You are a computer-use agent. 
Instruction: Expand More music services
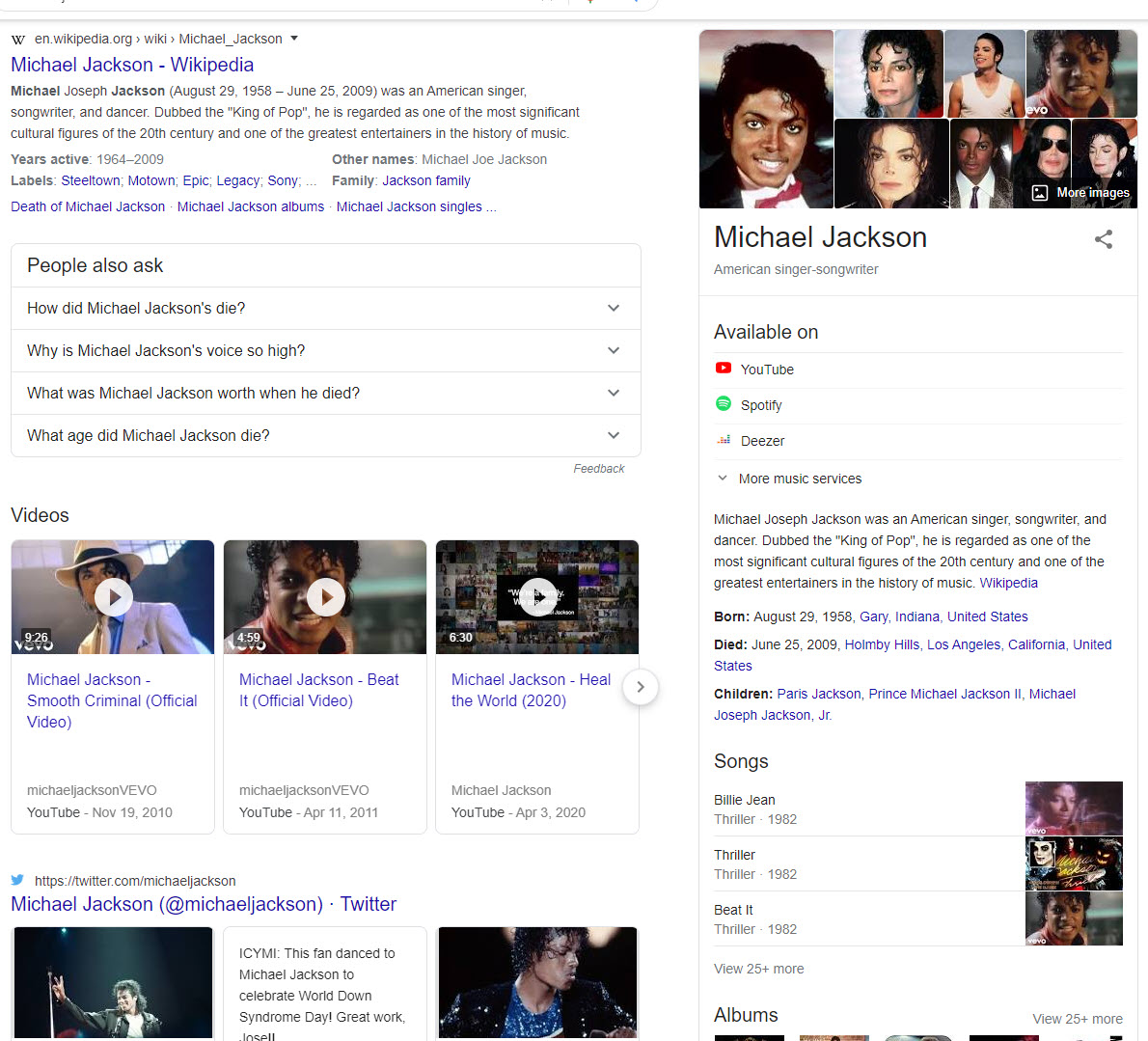coord(788,478)
